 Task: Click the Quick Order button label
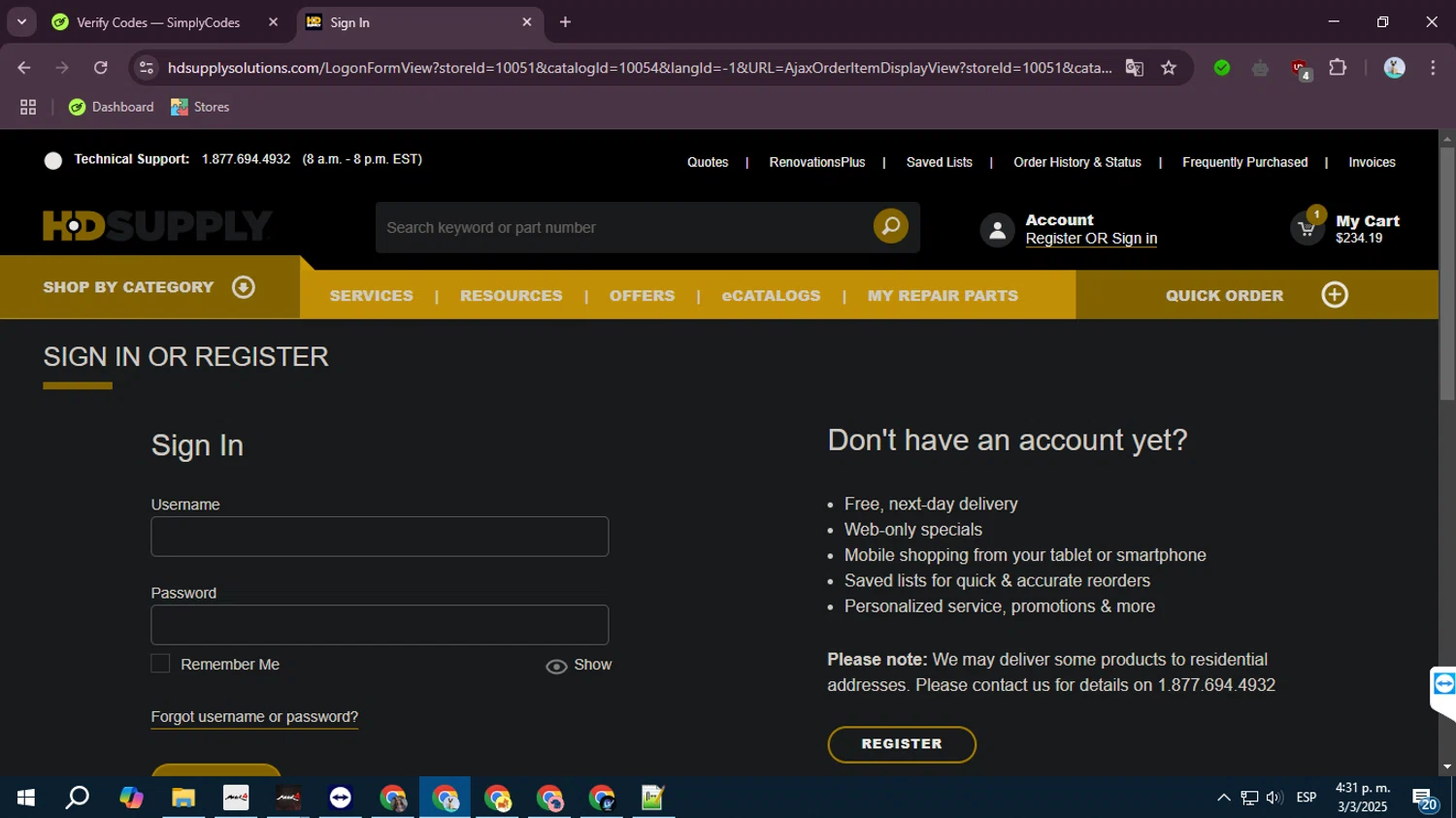[x=1224, y=296]
